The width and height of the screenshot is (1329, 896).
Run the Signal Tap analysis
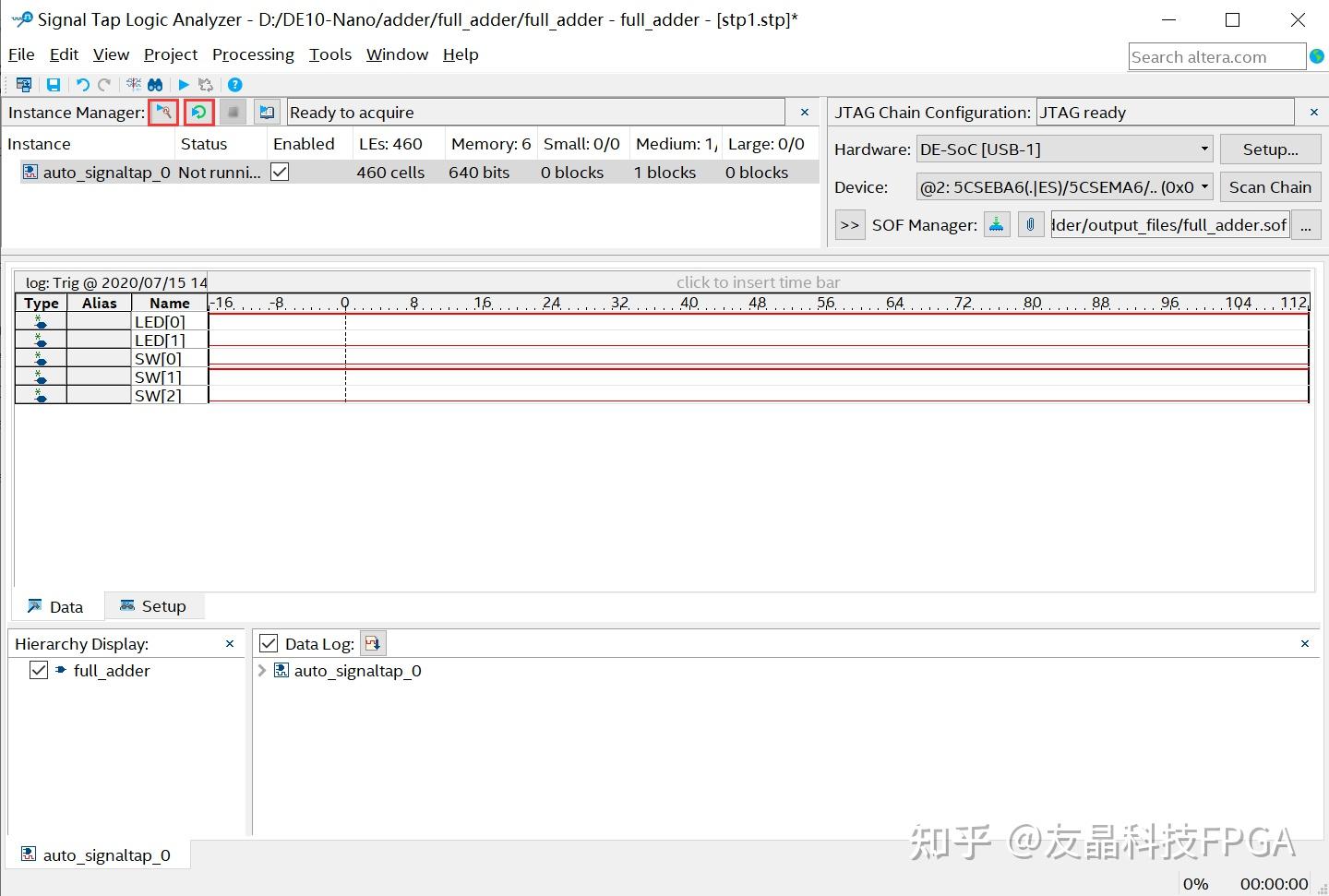[163, 112]
